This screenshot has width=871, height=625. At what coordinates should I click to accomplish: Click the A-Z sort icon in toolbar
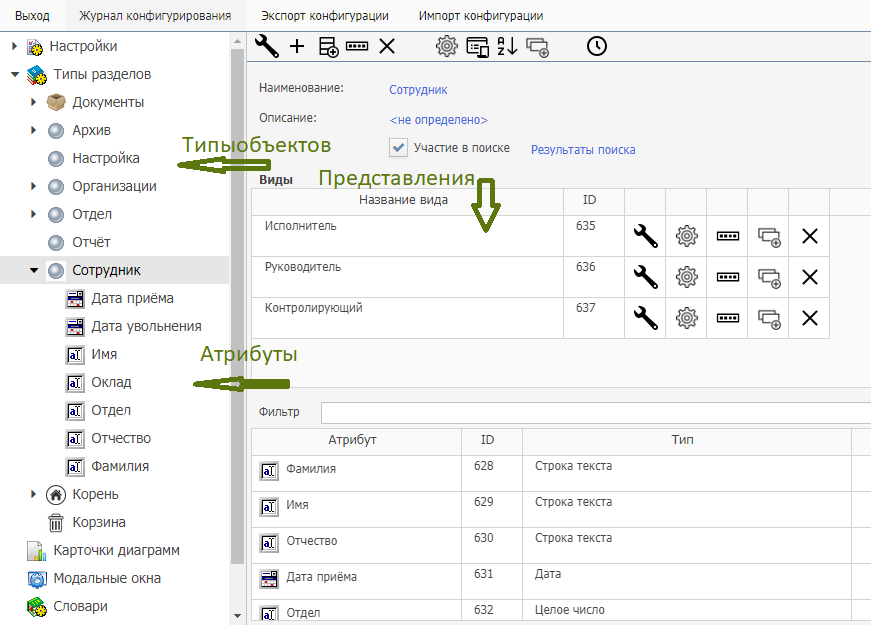coord(507,46)
